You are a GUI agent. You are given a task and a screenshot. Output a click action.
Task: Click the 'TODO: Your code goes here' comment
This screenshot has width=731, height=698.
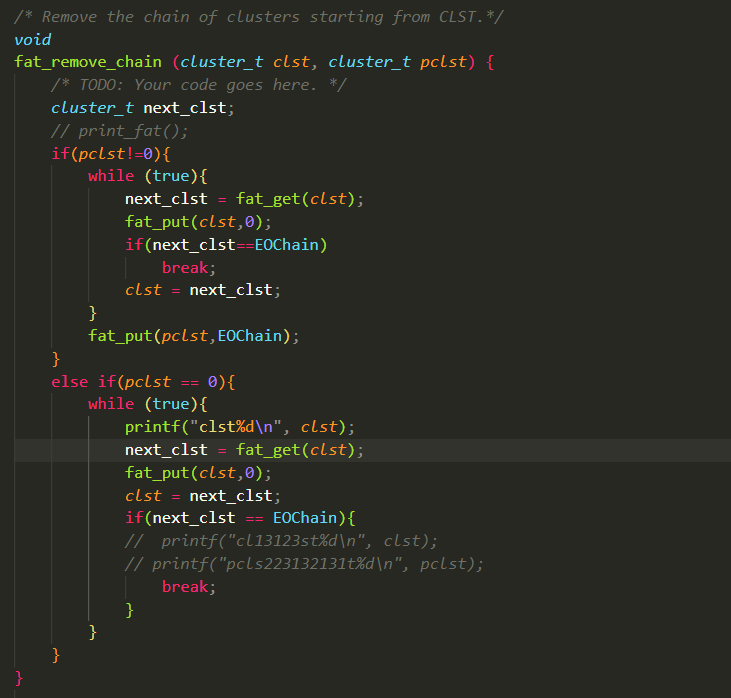198,85
